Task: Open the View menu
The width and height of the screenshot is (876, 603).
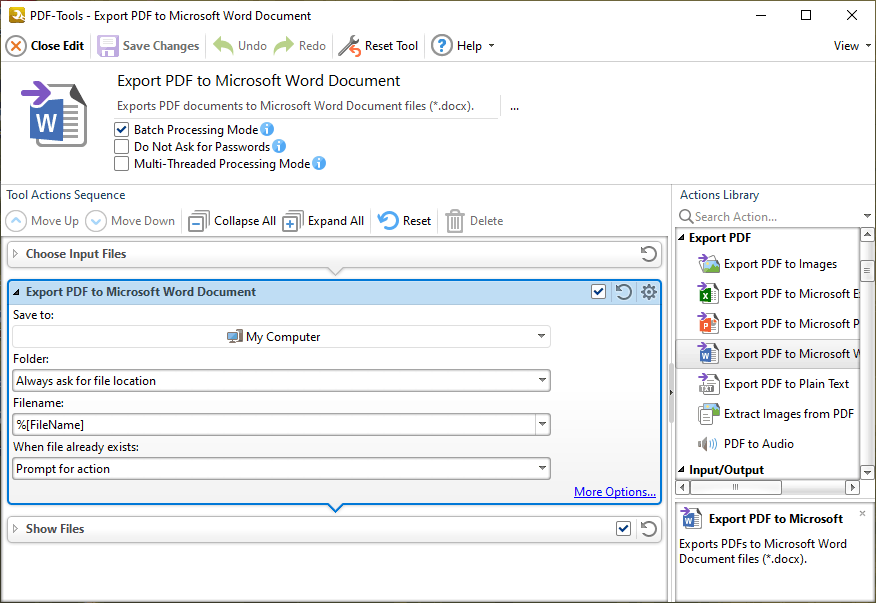Action: click(849, 45)
